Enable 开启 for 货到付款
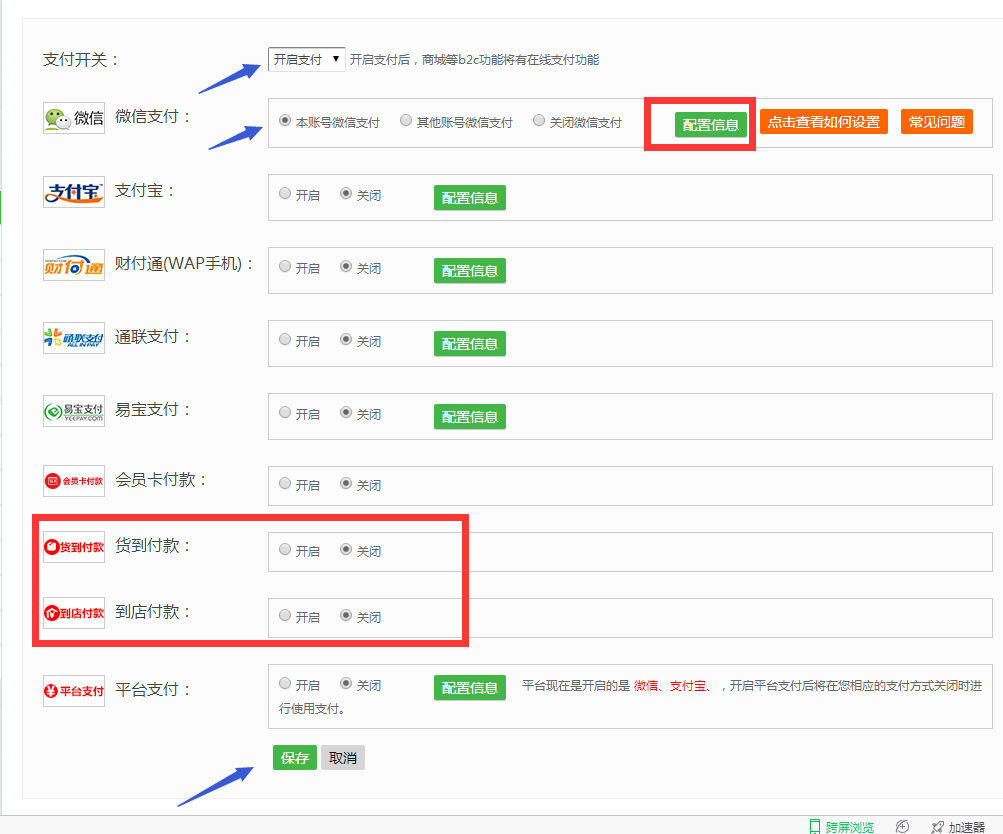The image size is (1003, 834). [285, 550]
